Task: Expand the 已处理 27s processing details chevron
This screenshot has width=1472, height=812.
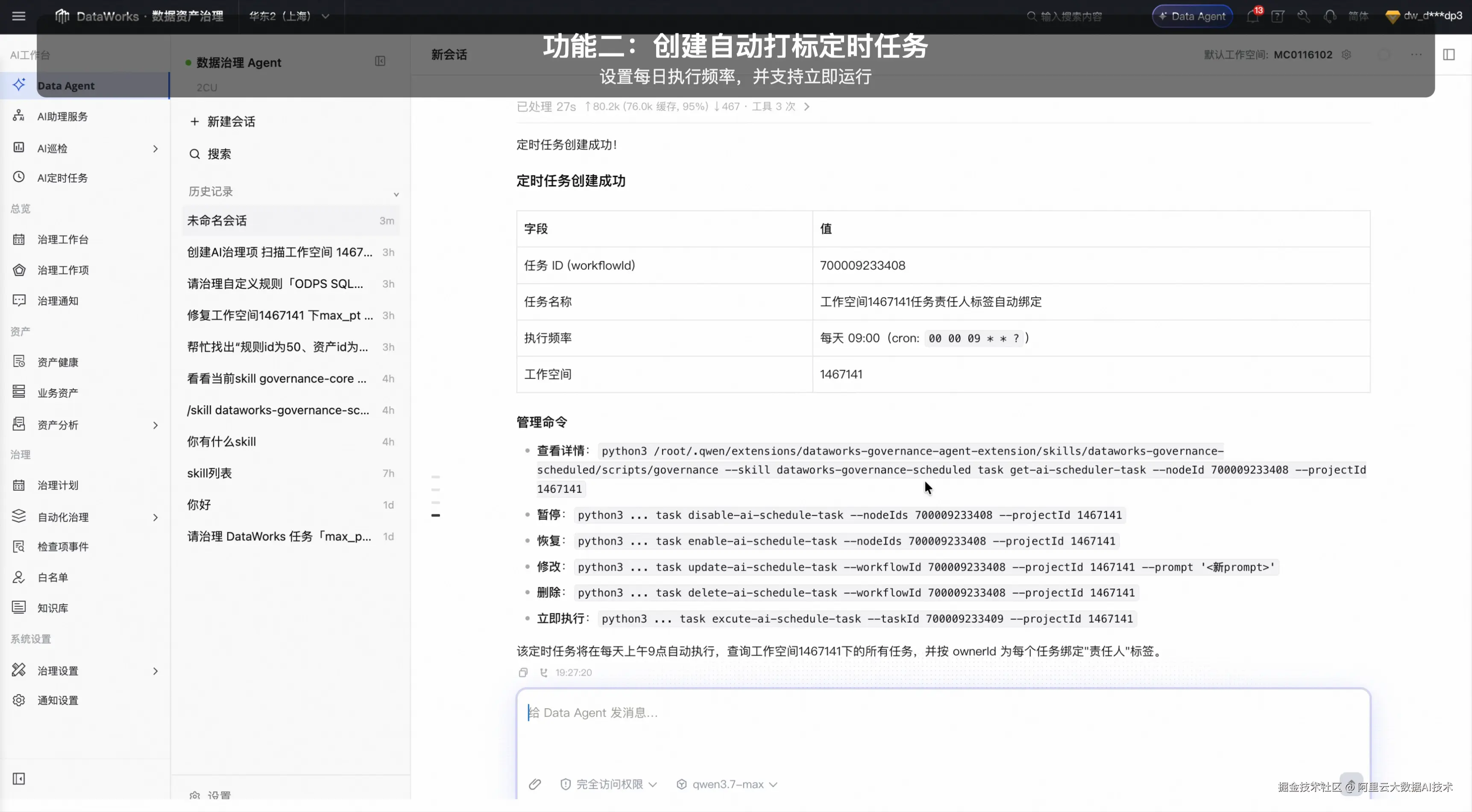Action: click(806, 107)
